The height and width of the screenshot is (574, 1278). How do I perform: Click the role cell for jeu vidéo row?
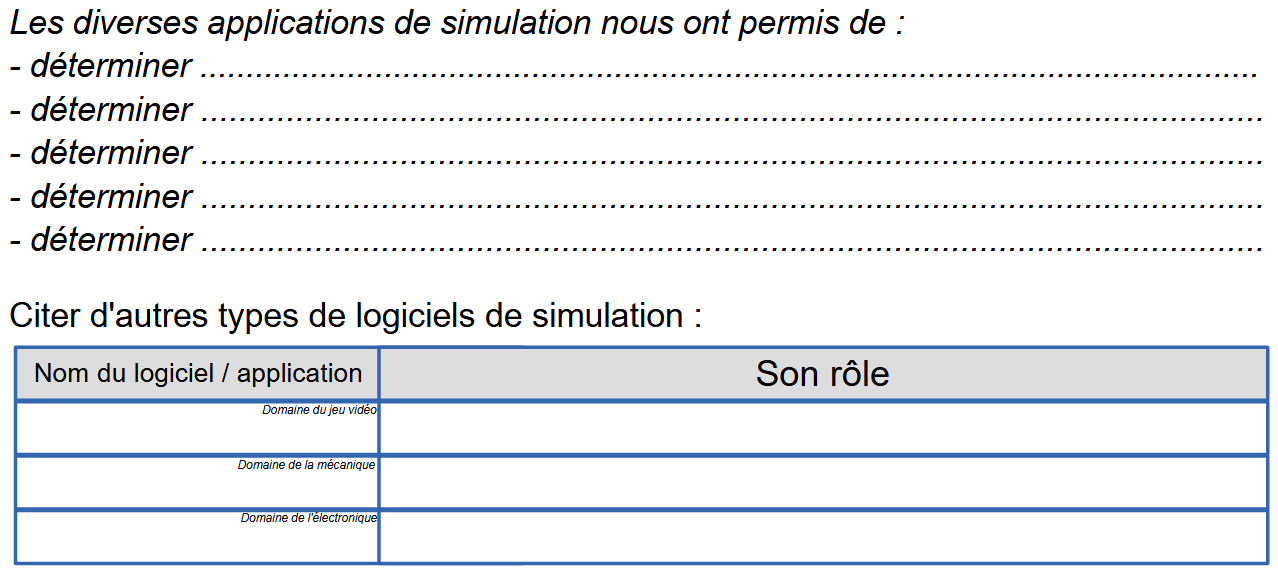(823, 428)
